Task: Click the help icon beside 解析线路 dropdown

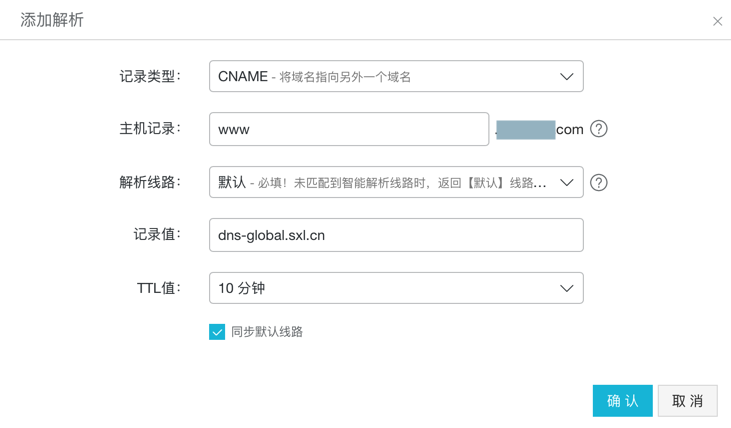Action: [599, 183]
